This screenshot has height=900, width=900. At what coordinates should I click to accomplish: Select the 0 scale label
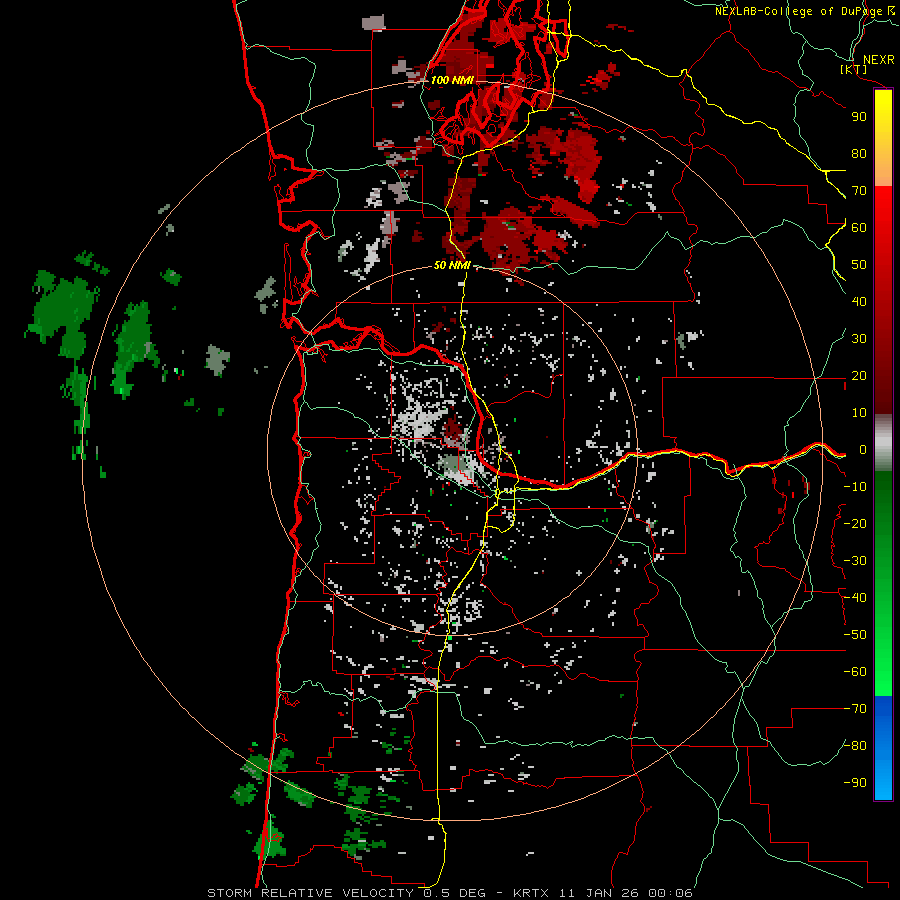click(x=863, y=449)
